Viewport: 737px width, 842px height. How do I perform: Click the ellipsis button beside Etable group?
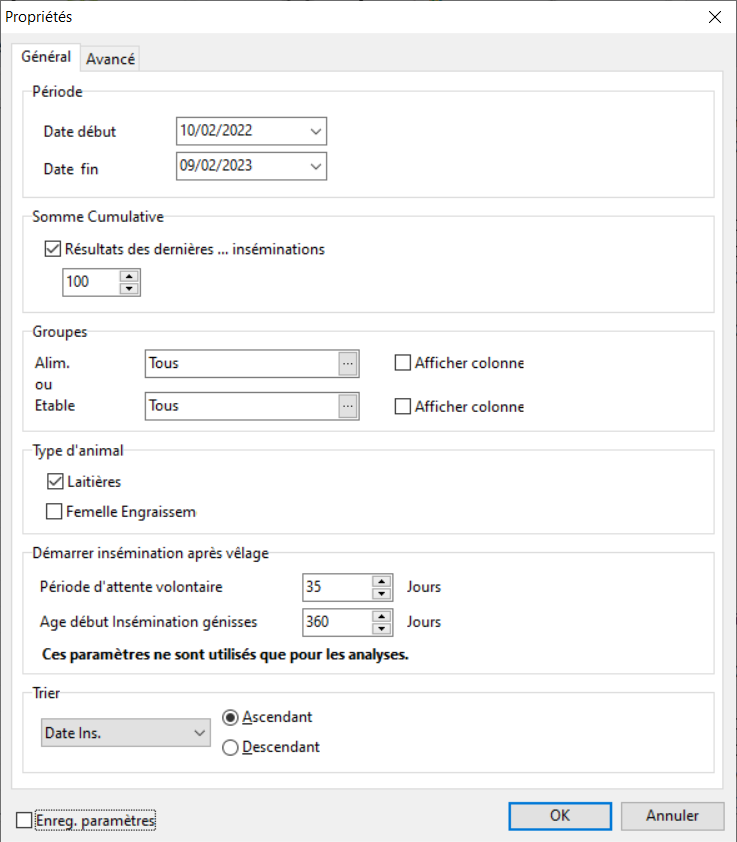coord(347,406)
